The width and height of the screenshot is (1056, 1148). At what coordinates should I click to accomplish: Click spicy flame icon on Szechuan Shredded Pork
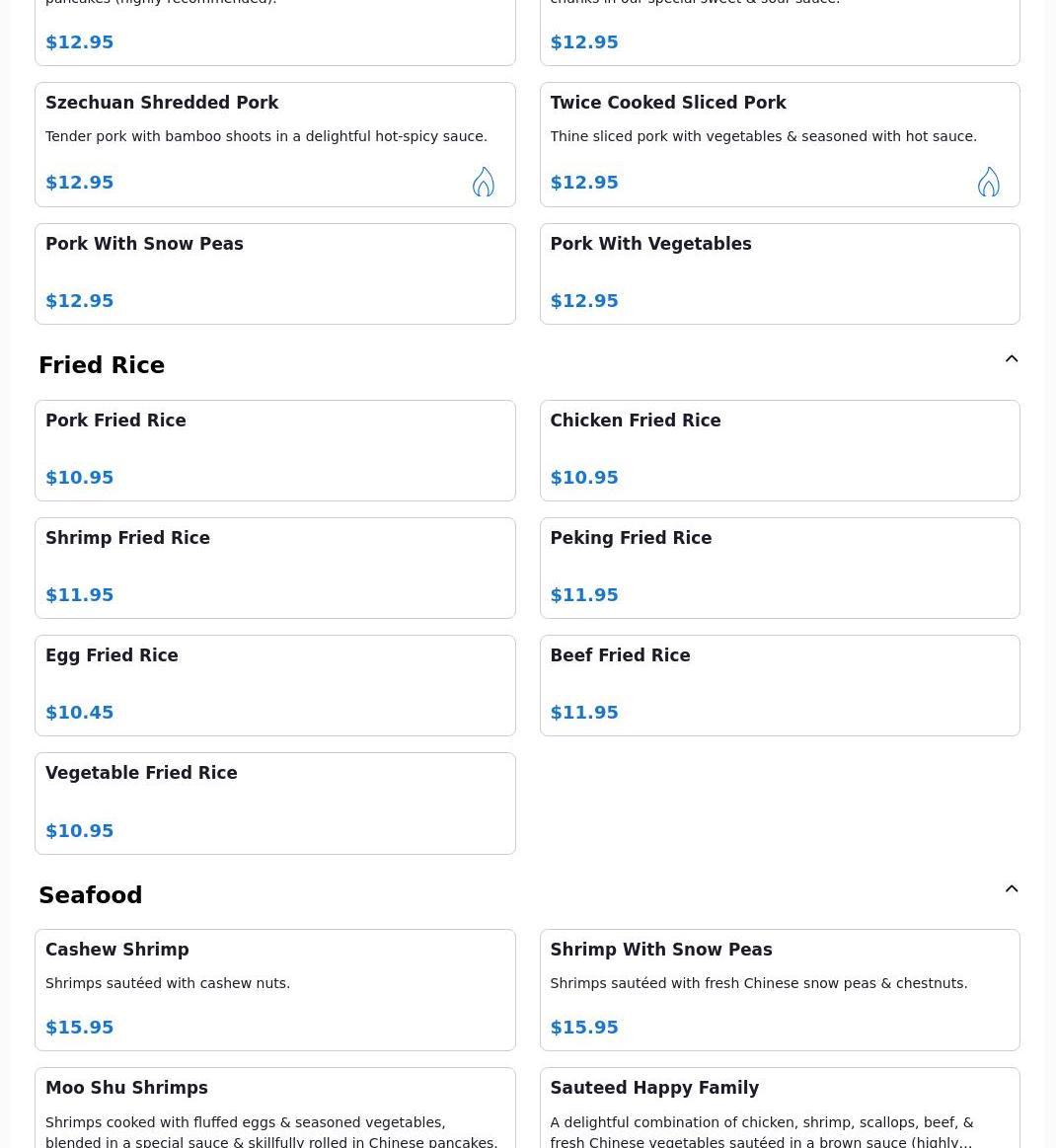[x=483, y=182]
